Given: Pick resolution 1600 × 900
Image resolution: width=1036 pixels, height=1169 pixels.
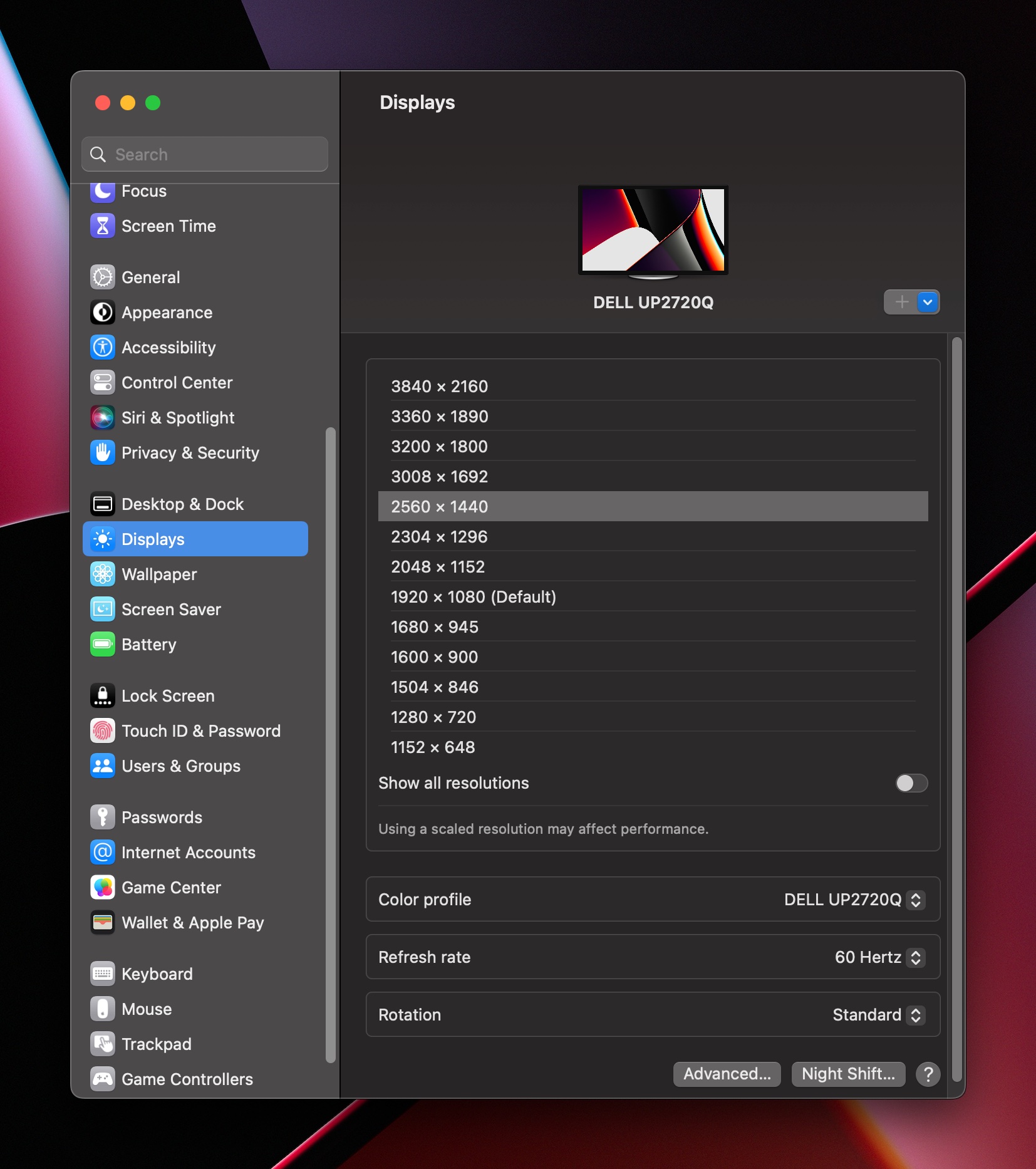Looking at the screenshot, I should [x=653, y=657].
